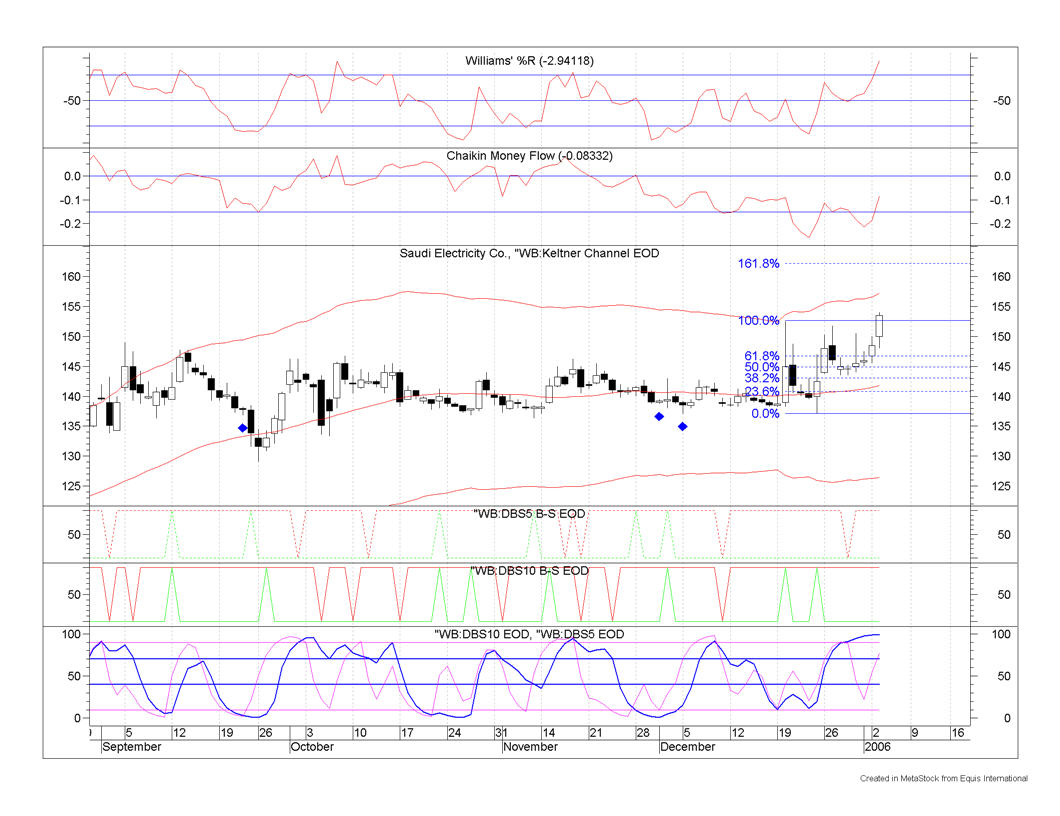The width and height of the screenshot is (1060, 816).
Task: Select the "WB:DBS5 B-S EOD indicator label
Action: coord(529,514)
